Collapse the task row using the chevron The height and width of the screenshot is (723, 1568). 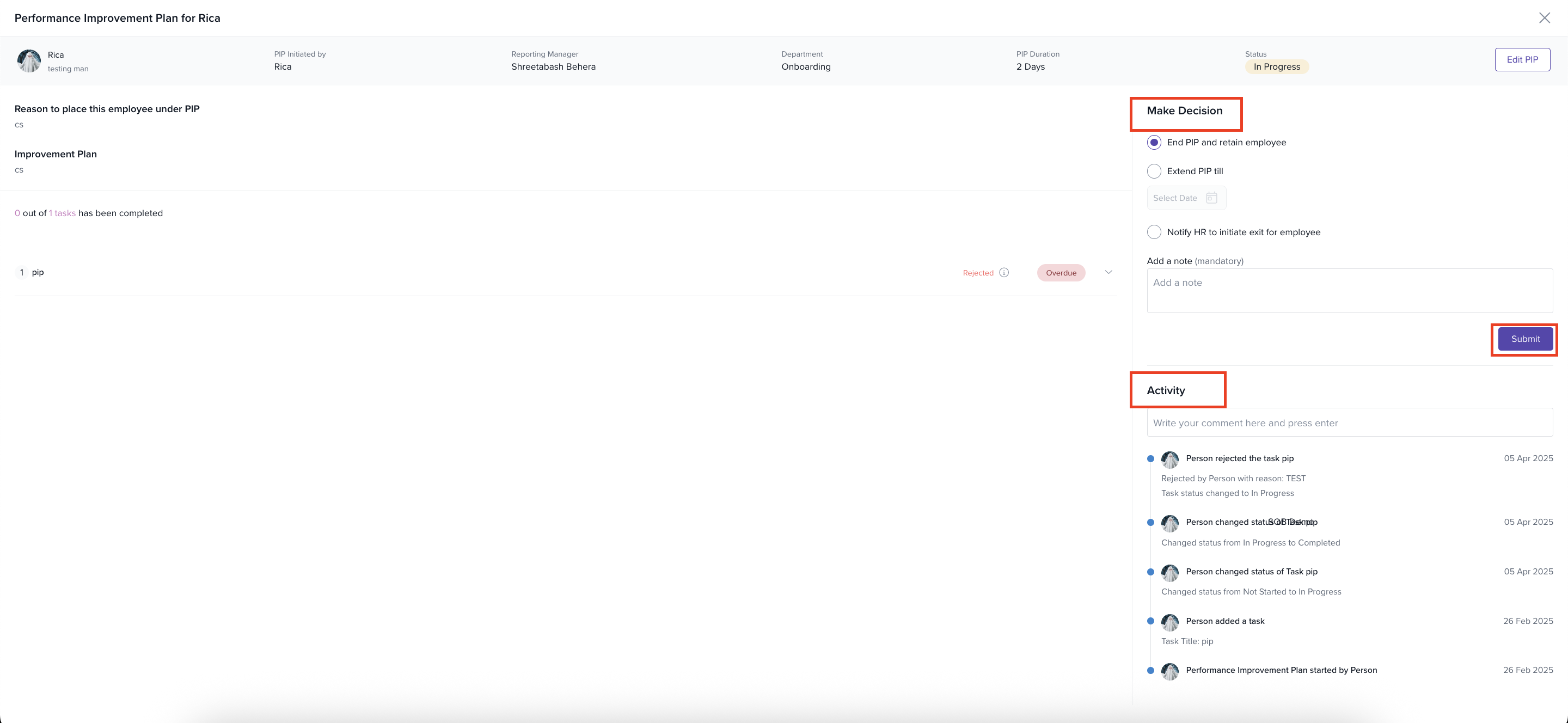(x=1108, y=272)
